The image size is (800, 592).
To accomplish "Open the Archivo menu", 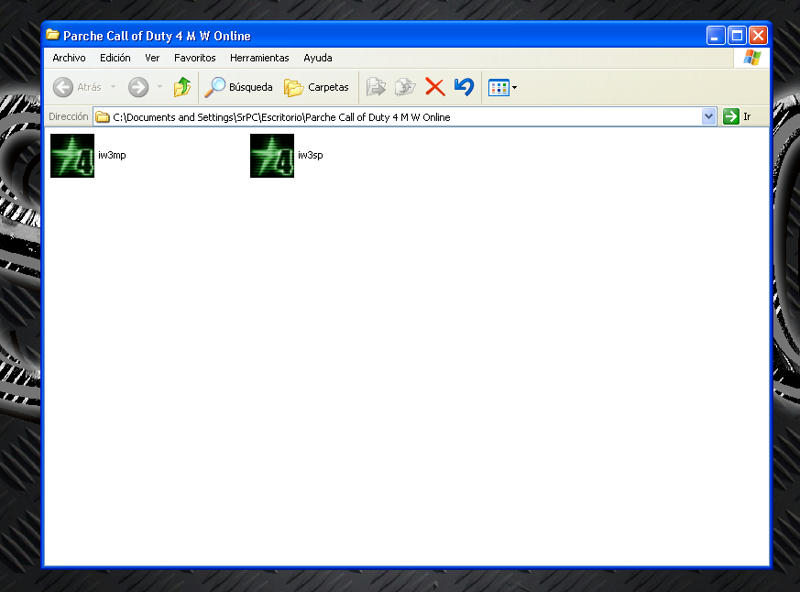I will pos(69,58).
